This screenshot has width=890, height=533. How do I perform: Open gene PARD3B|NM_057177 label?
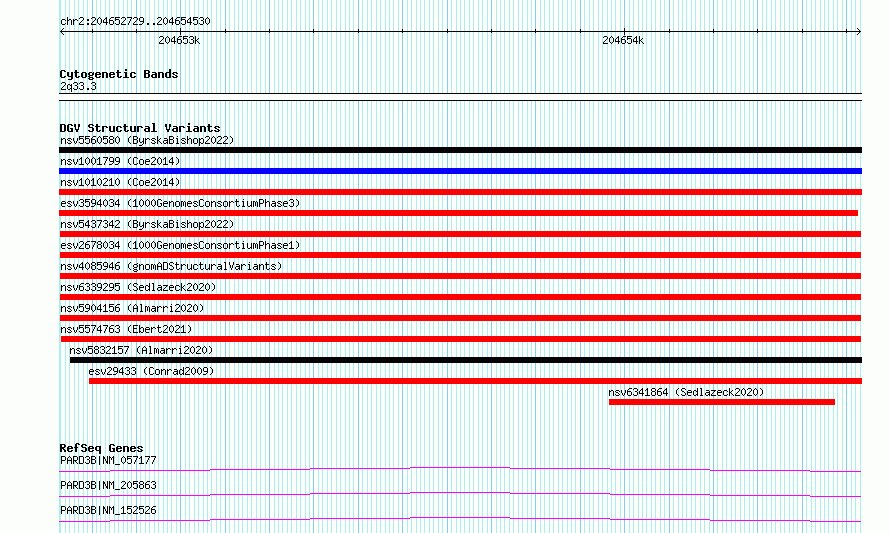108,460
